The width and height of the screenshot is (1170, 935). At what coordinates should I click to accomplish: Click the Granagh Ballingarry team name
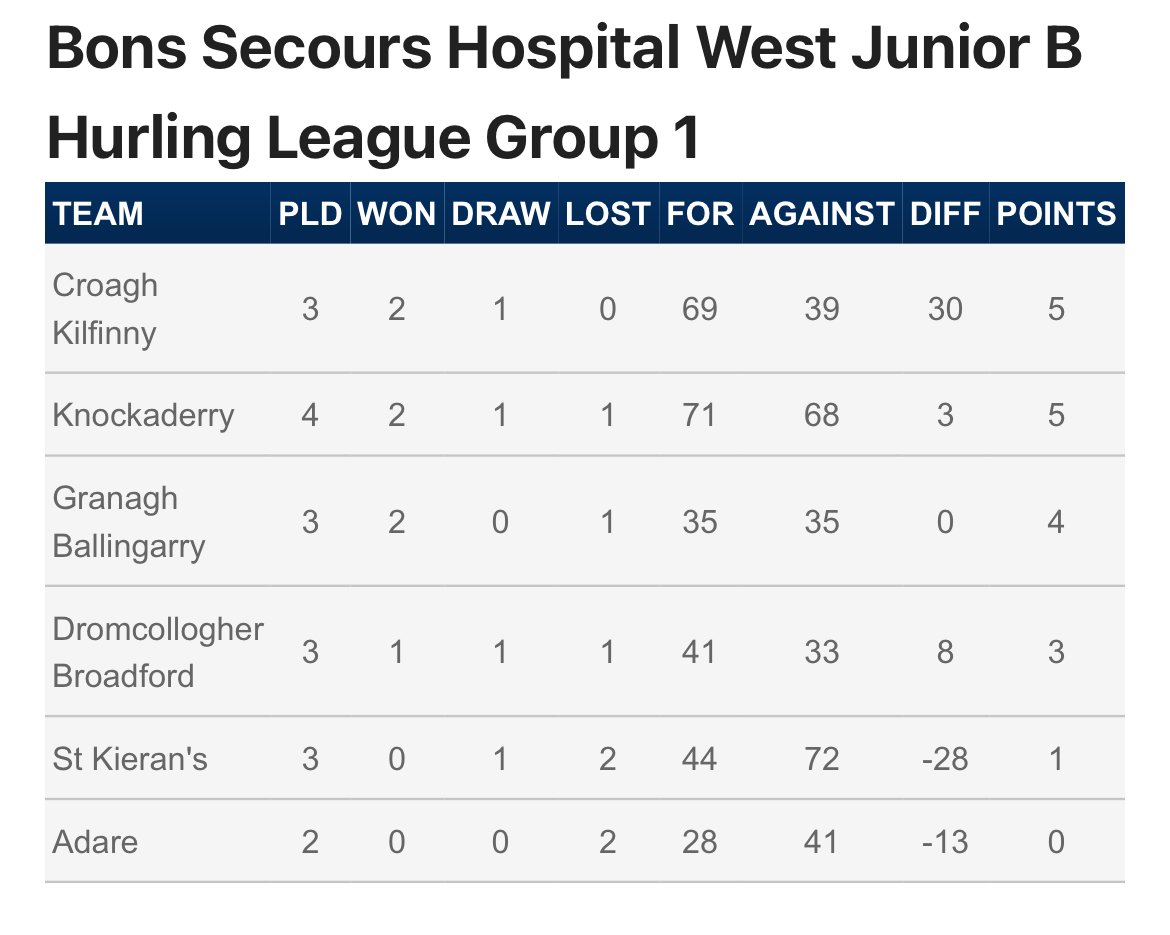[128, 522]
